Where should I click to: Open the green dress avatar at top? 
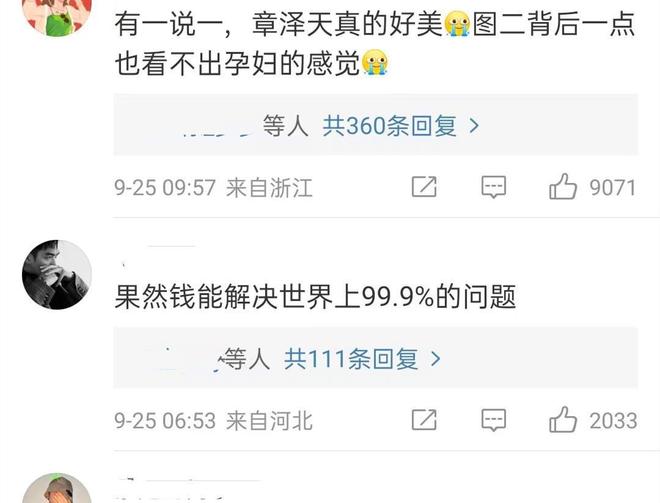(57, 17)
